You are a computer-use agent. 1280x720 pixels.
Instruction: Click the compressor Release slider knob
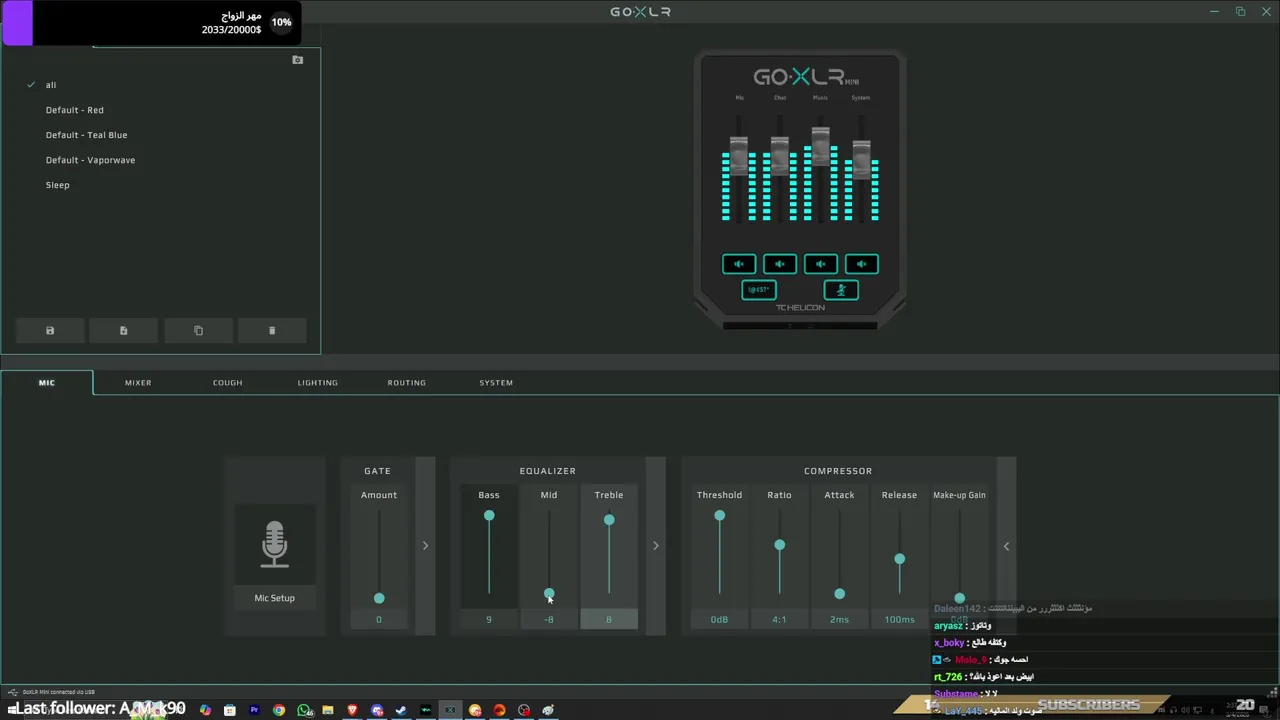point(899,559)
